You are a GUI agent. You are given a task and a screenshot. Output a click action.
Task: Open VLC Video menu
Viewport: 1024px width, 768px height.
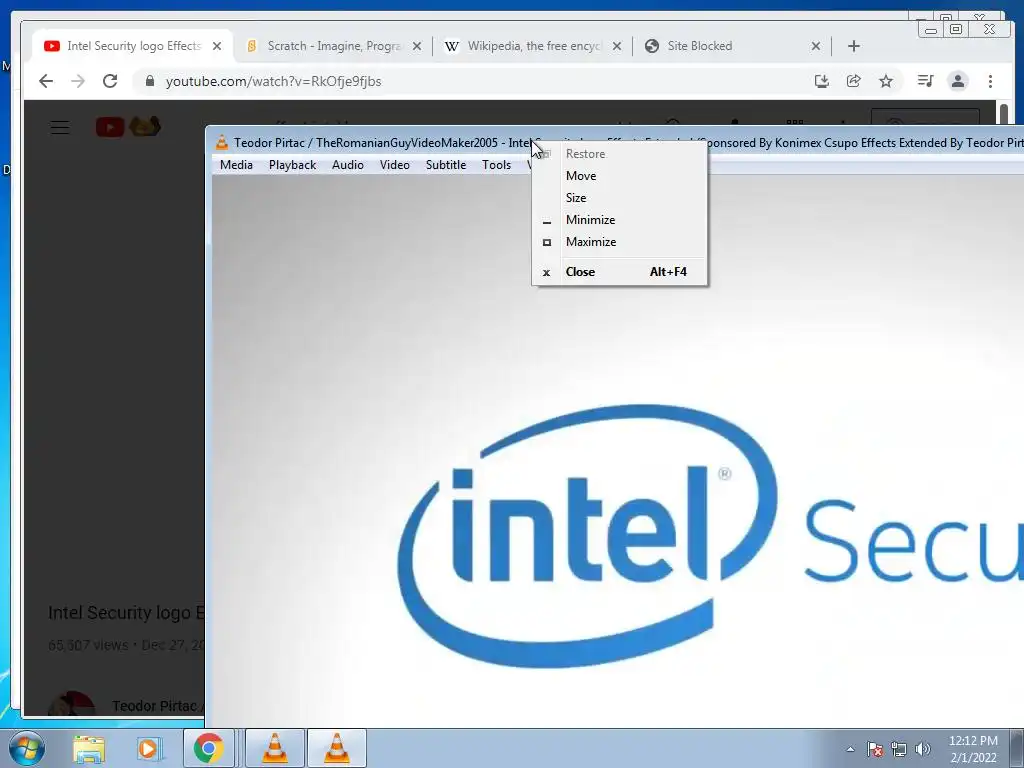(x=394, y=165)
